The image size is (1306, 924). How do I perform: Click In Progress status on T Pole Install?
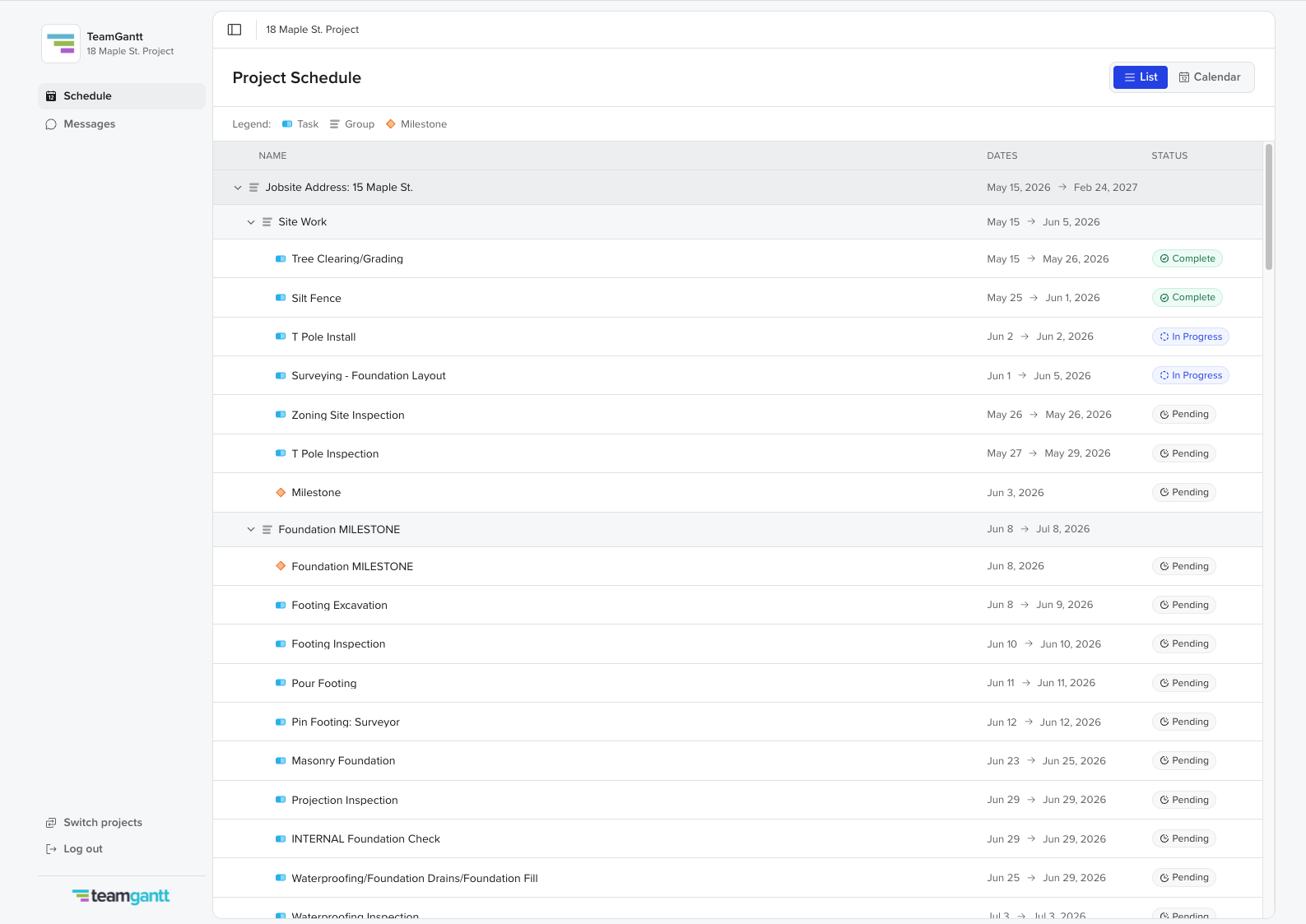tap(1191, 337)
